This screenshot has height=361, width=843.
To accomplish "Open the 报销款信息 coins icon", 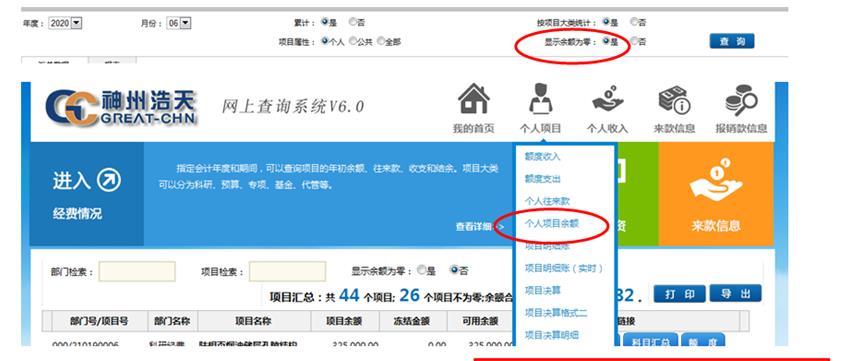I will click(741, 100).
